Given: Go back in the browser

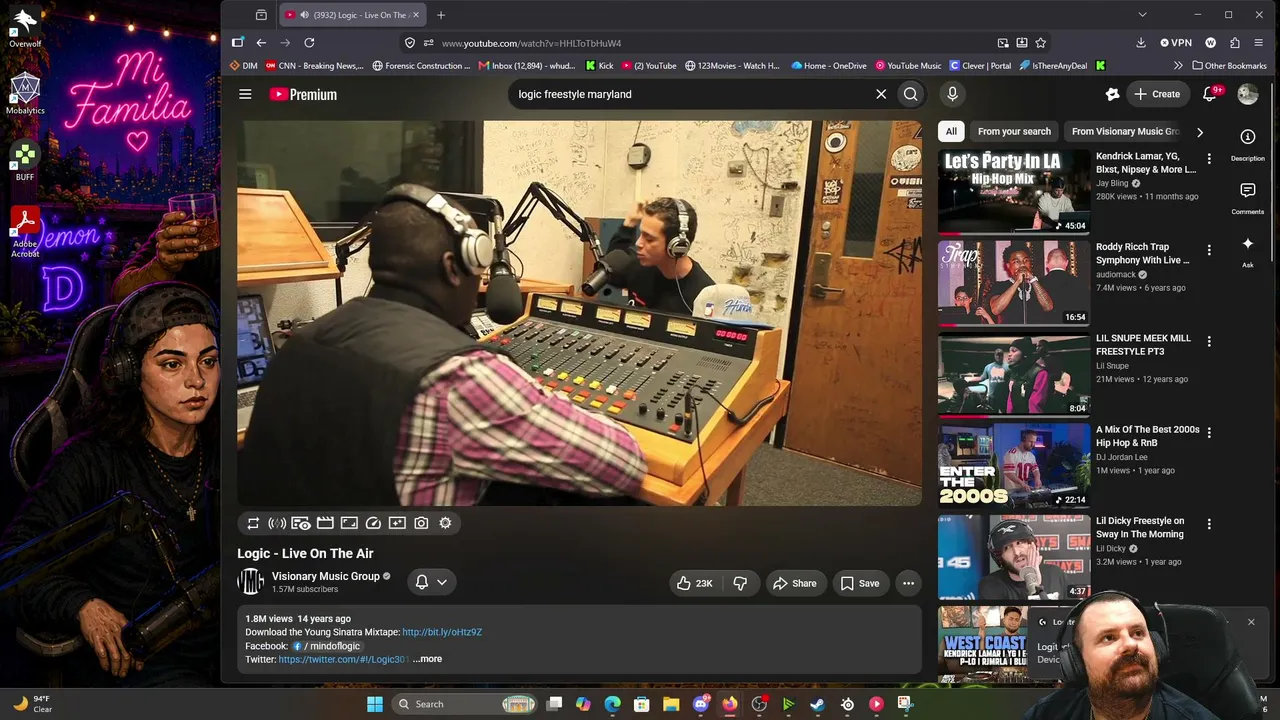Looking at the screenshot, I should coord(261,43).
